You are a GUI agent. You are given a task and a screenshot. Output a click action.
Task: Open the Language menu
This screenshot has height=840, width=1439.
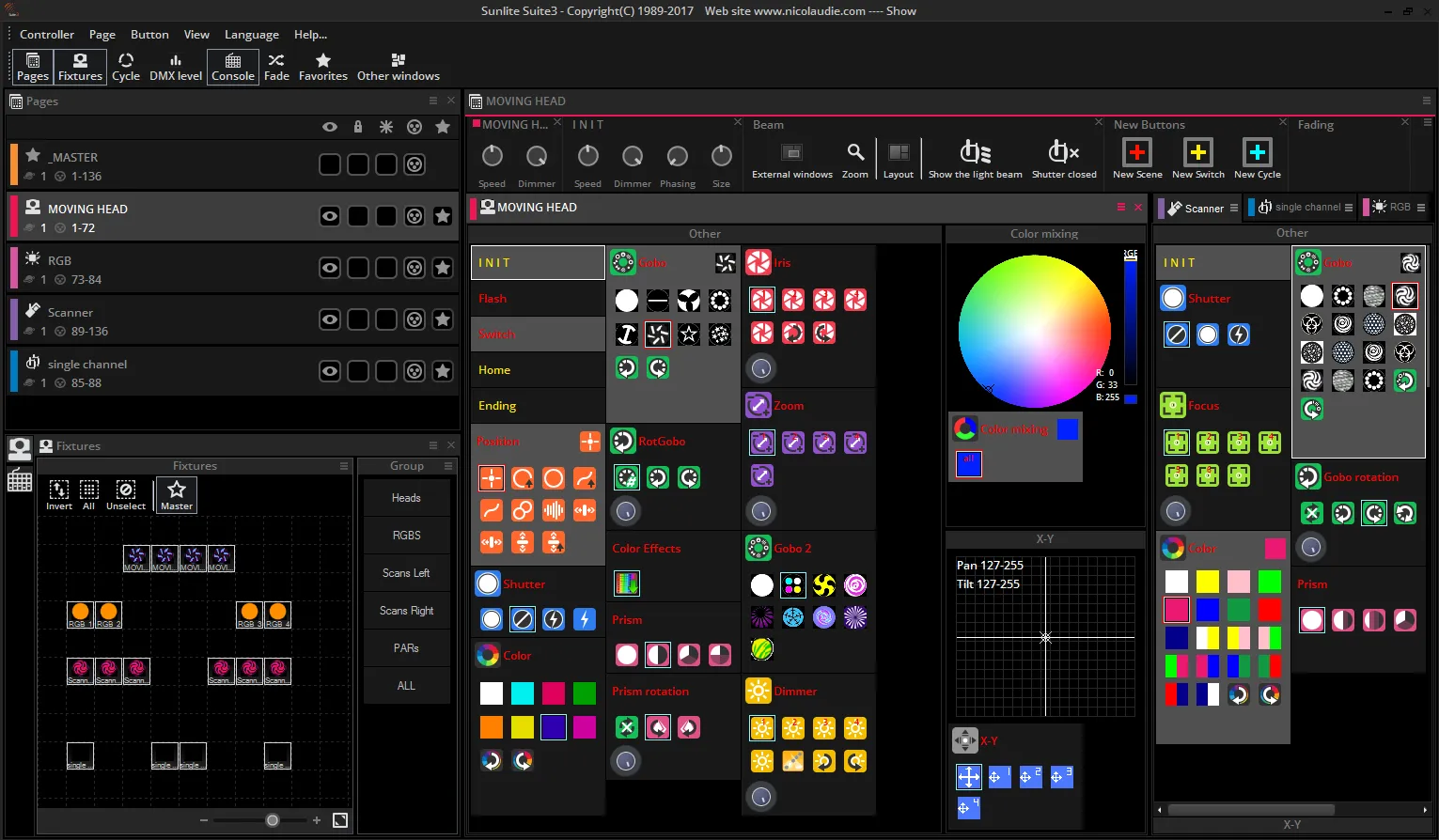point(251,34)
